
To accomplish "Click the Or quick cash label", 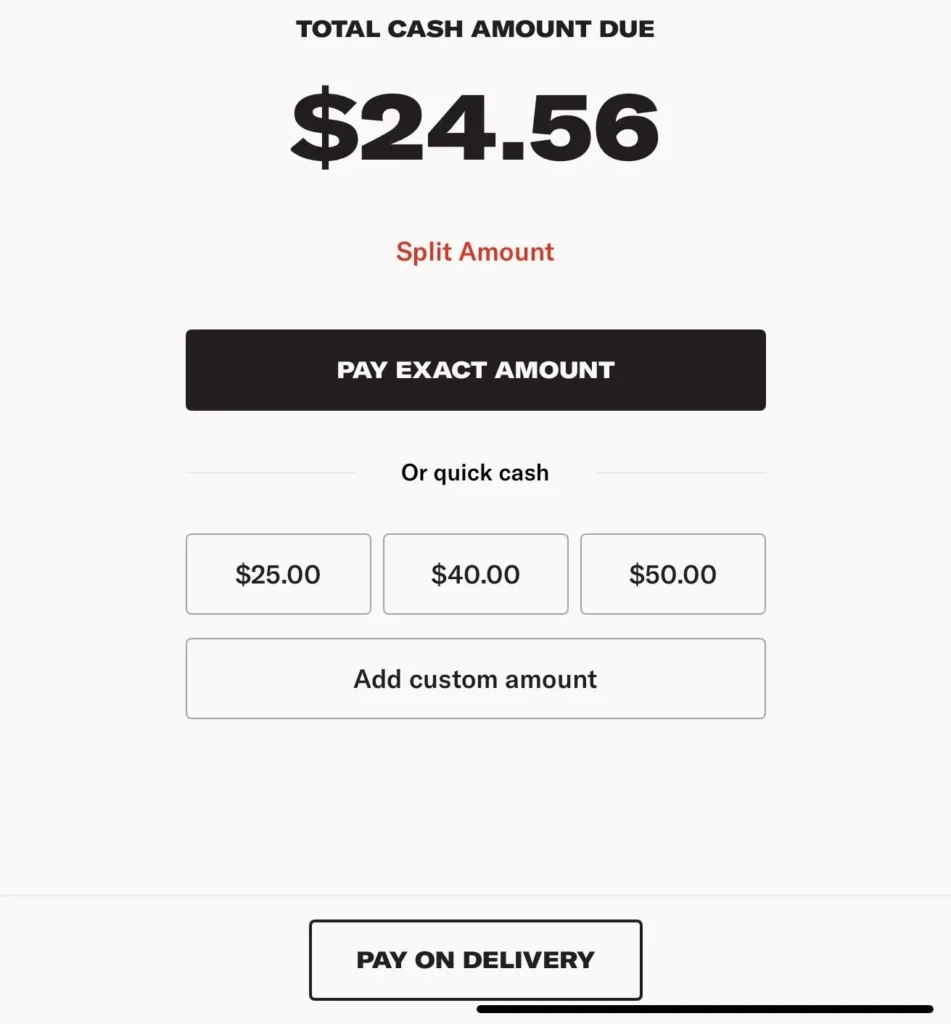I will 475,473.
